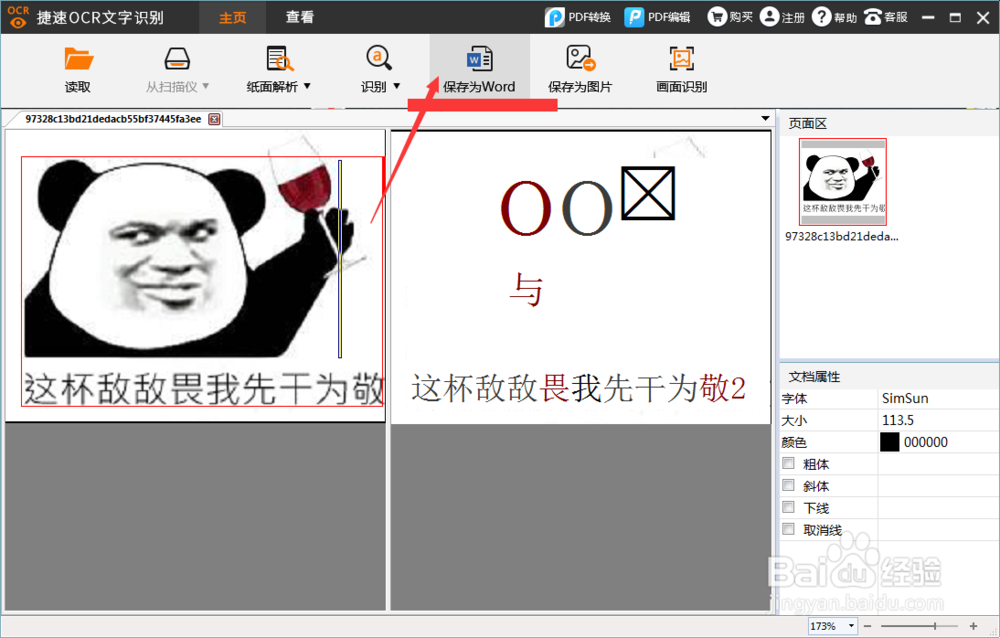Switch to the 查看 tab
Image resolution: width=1000 pixels, height=638 pixels.
[299, 17]
